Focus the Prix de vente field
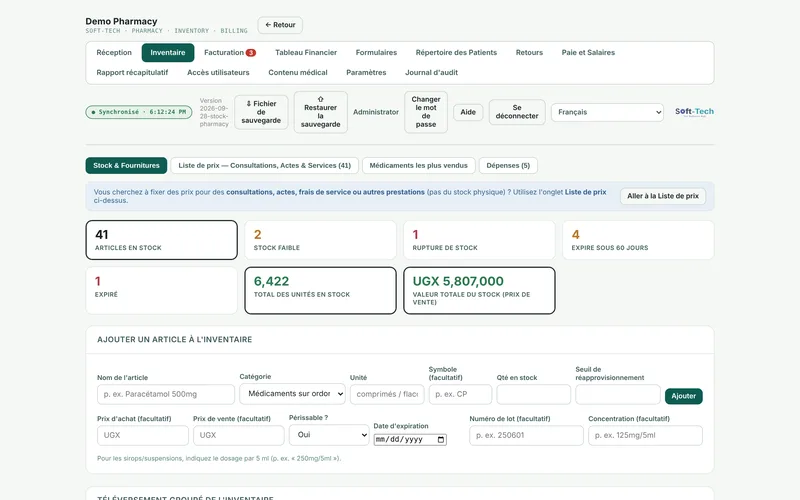 point(239,435)
